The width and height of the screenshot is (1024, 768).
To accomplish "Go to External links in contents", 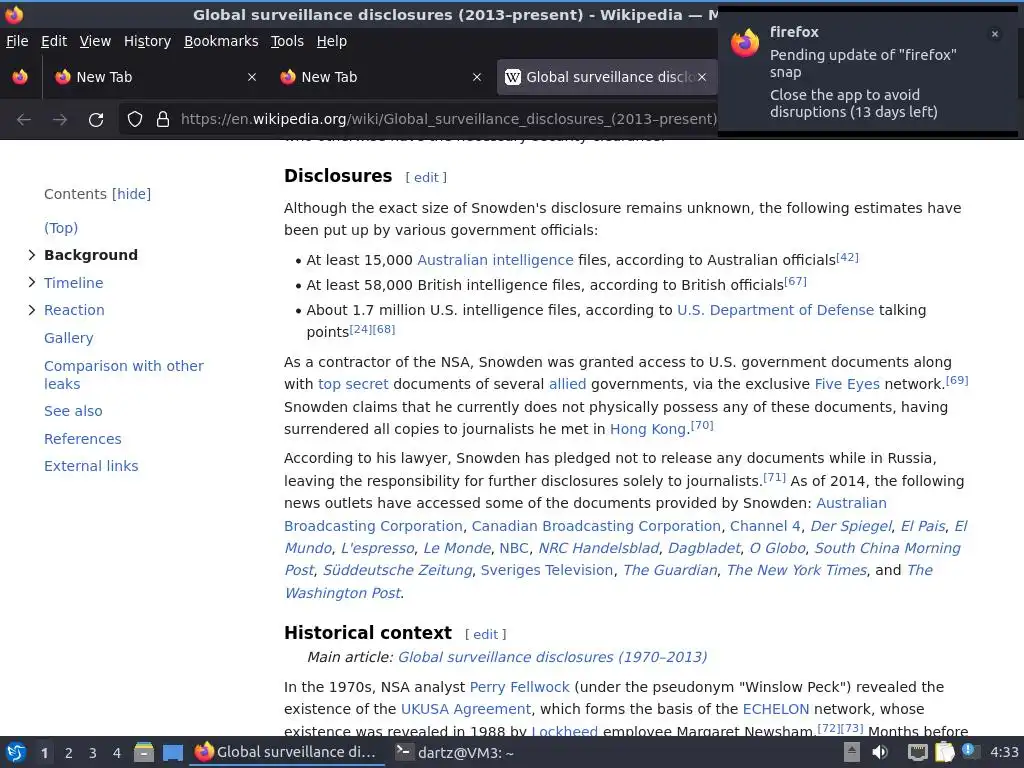I will tap(91, 466).
